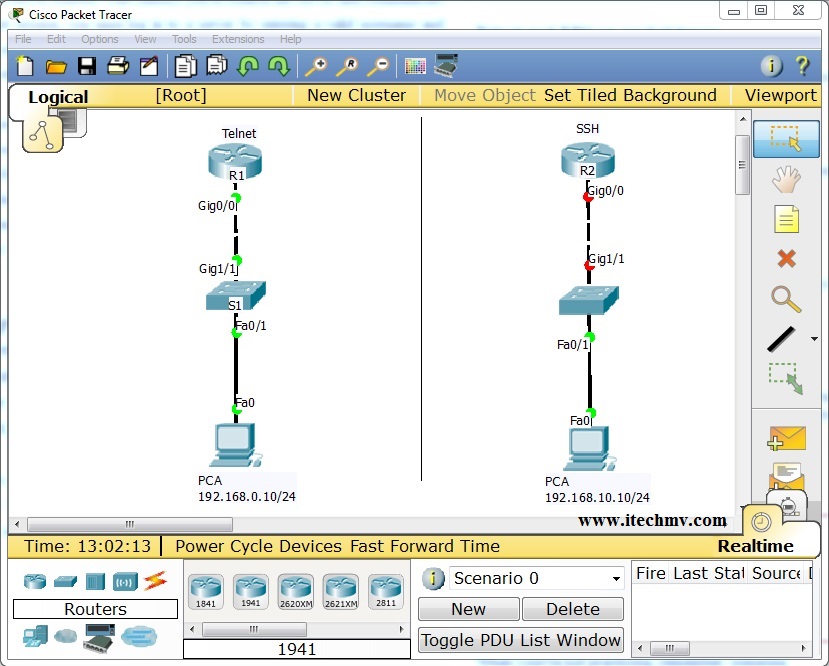
Task: Select the 1941 router model
Action: [251, 592]
